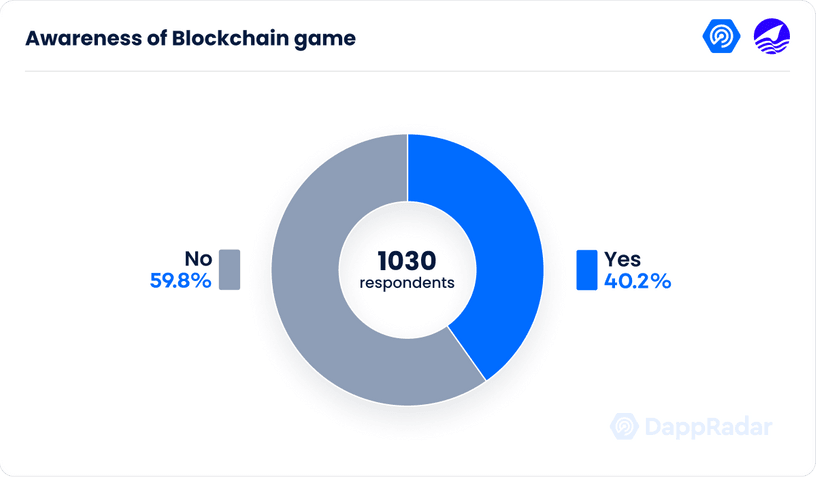Image resolution: width=816 pixels, height=477 pixels.
Task: Click the round blue wave logo
Action: [771, 36]
